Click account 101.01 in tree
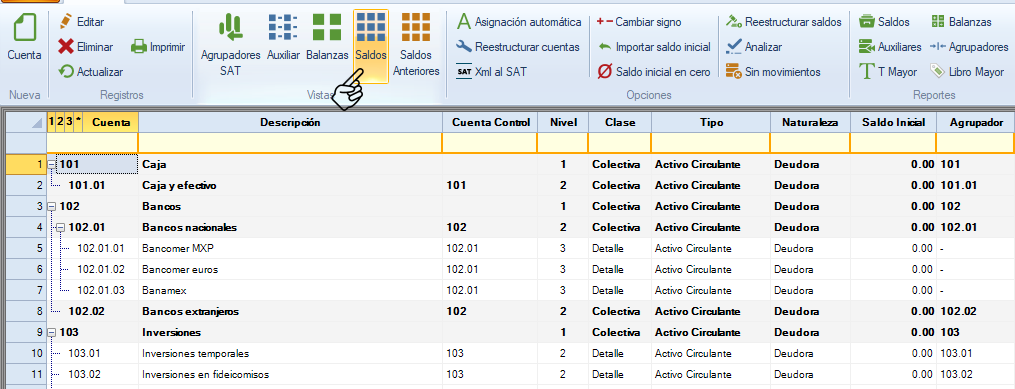The height and width of the screenshot is (389, 1015). coord(87,186)
